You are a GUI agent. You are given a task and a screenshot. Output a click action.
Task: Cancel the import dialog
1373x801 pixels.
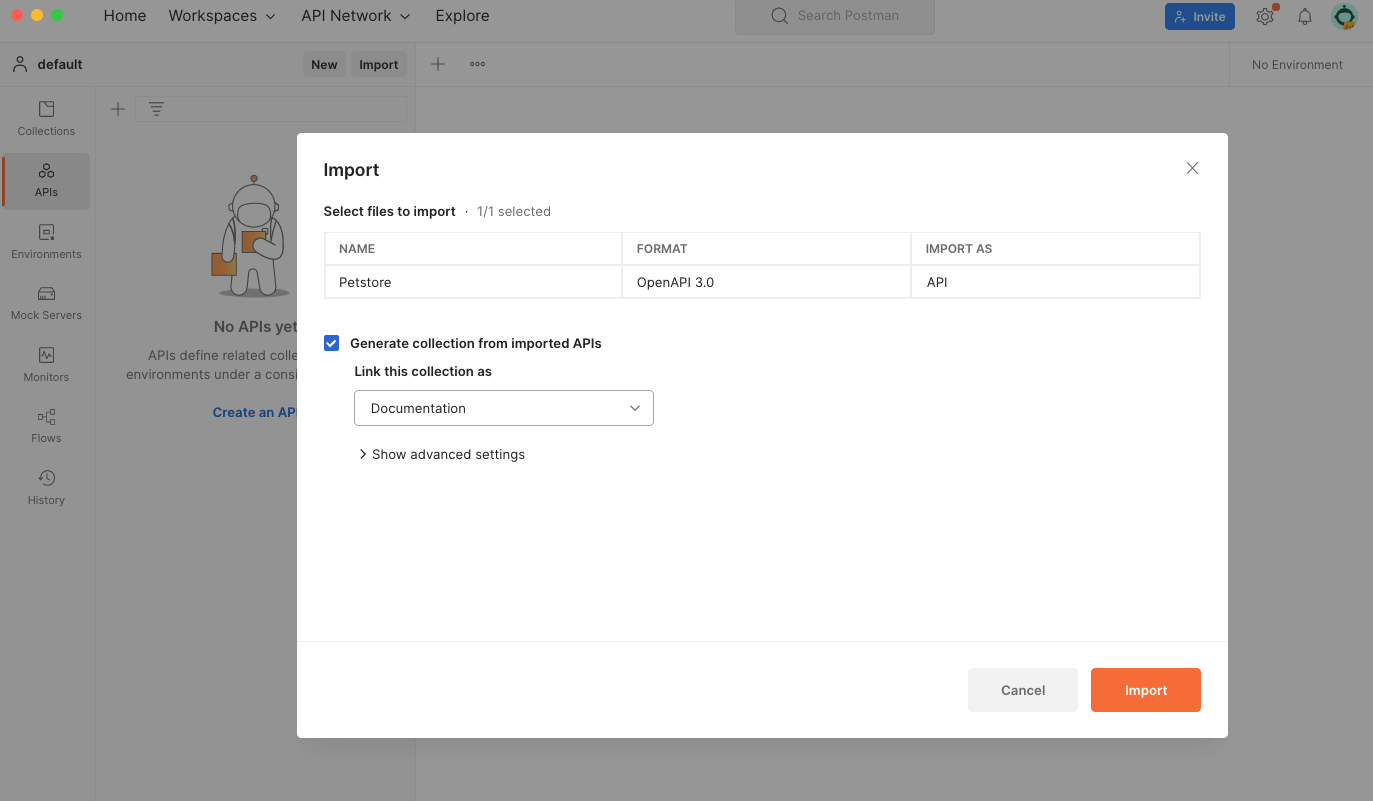click(1022, 690)
